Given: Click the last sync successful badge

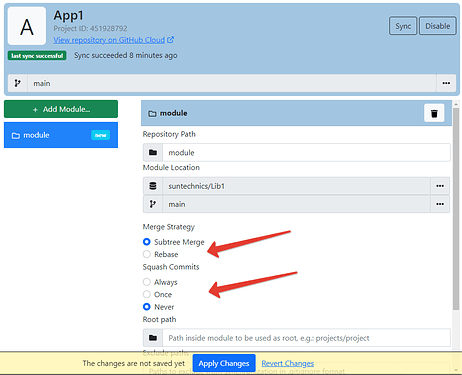Looking at the screenshot, I should tap(37, 56).
